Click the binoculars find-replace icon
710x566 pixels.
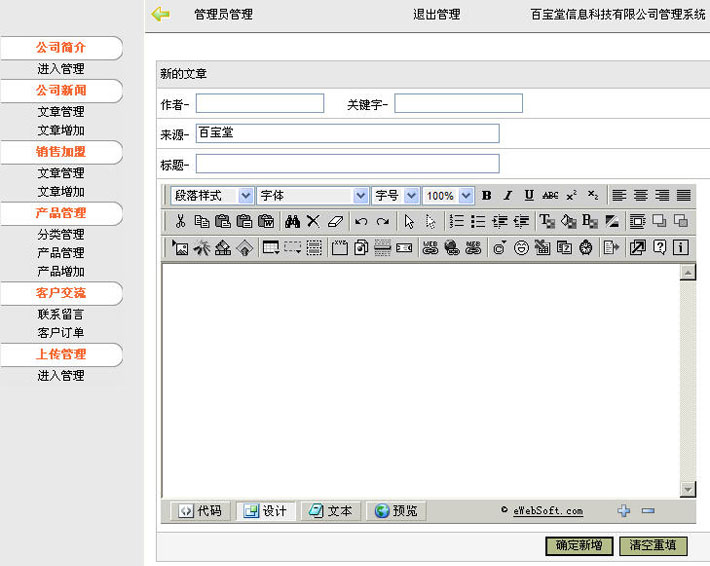click(293, 221)
